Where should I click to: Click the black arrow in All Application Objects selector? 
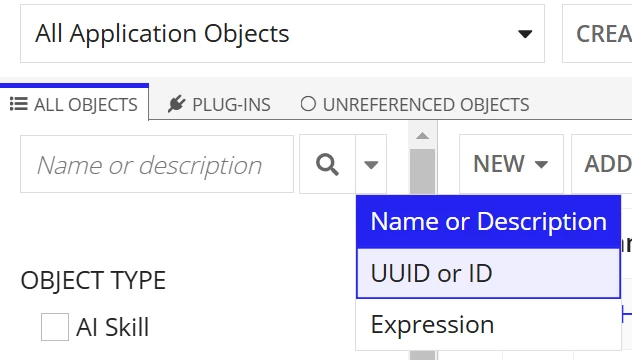525,34
